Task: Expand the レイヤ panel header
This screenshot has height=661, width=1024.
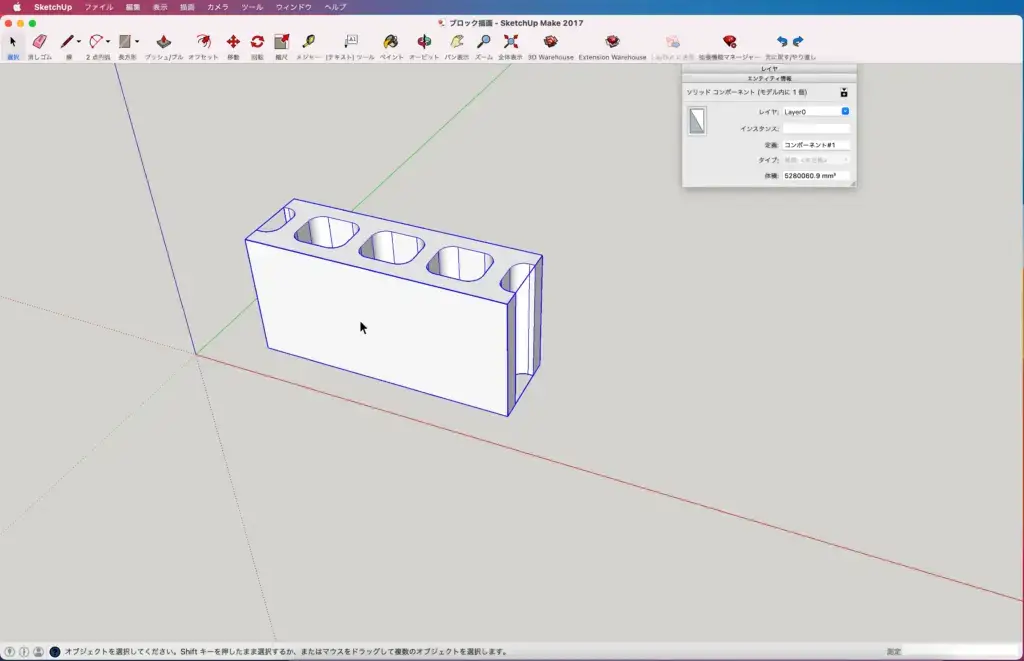Action: click(769, 69)
